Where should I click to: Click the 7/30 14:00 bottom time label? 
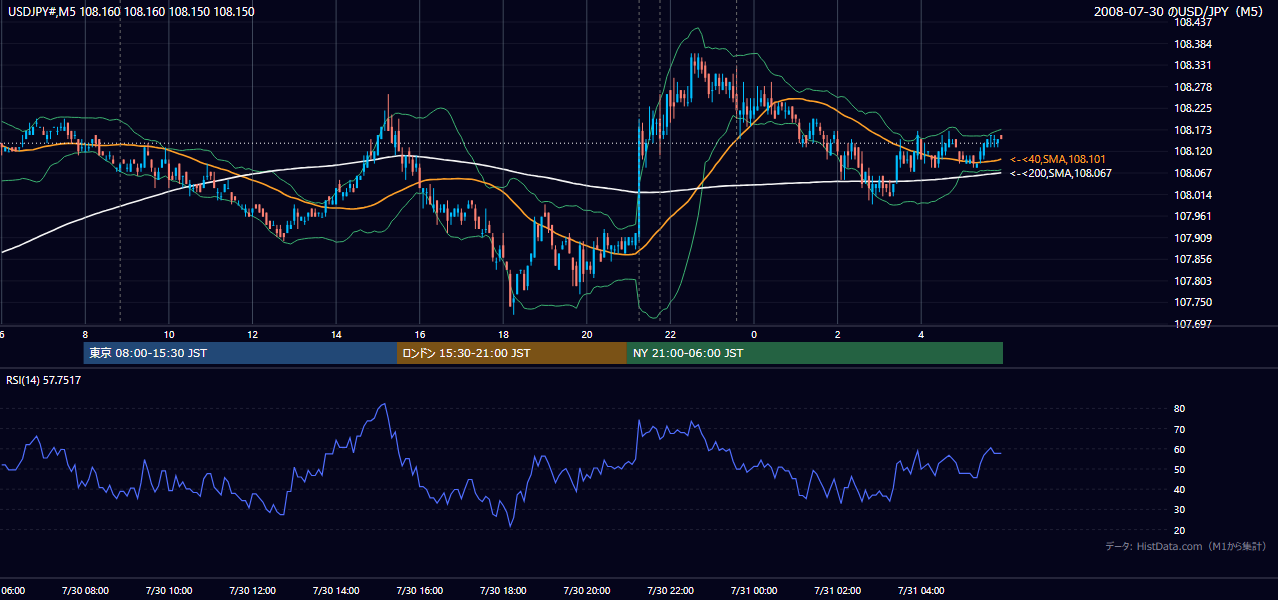click(336, 591)
